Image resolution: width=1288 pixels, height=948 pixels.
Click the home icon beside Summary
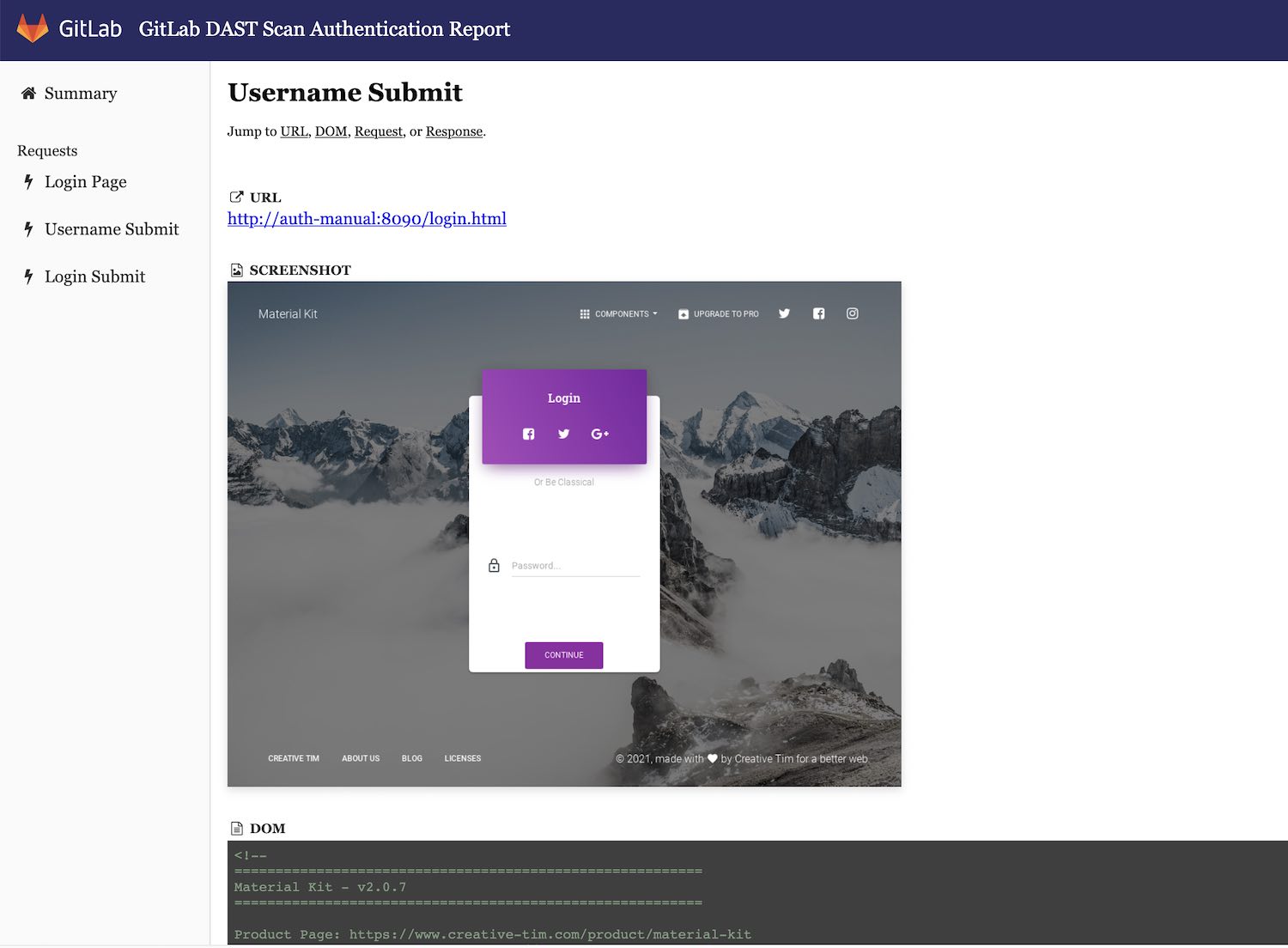click(x=27, y=93)
